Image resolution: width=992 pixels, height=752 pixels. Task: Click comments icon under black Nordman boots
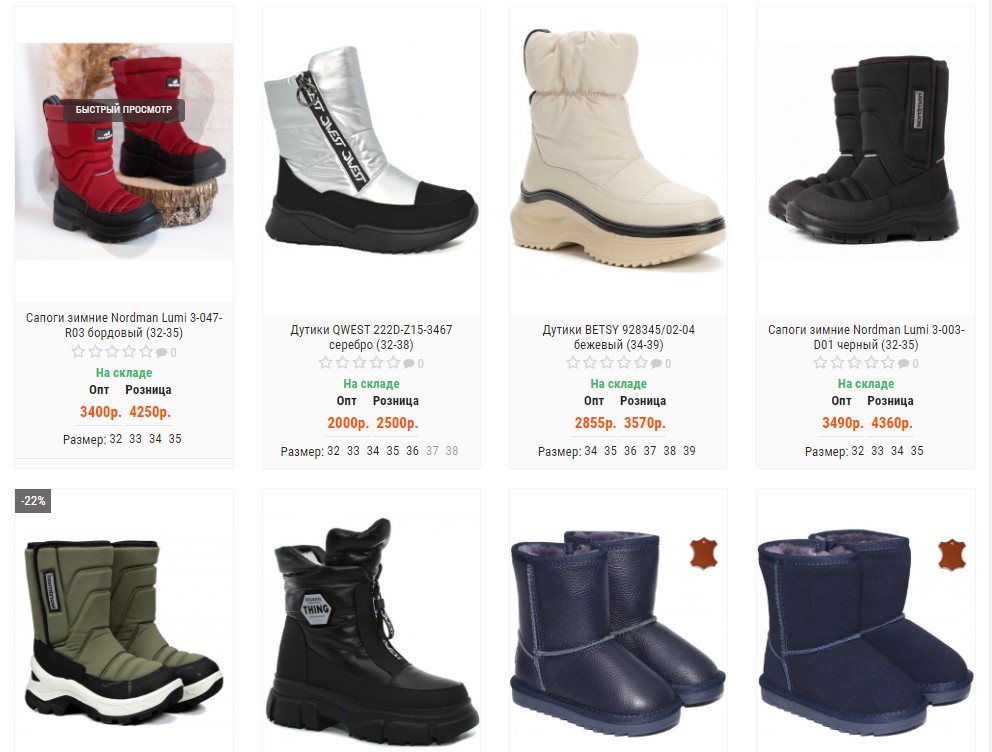point(904,364)
